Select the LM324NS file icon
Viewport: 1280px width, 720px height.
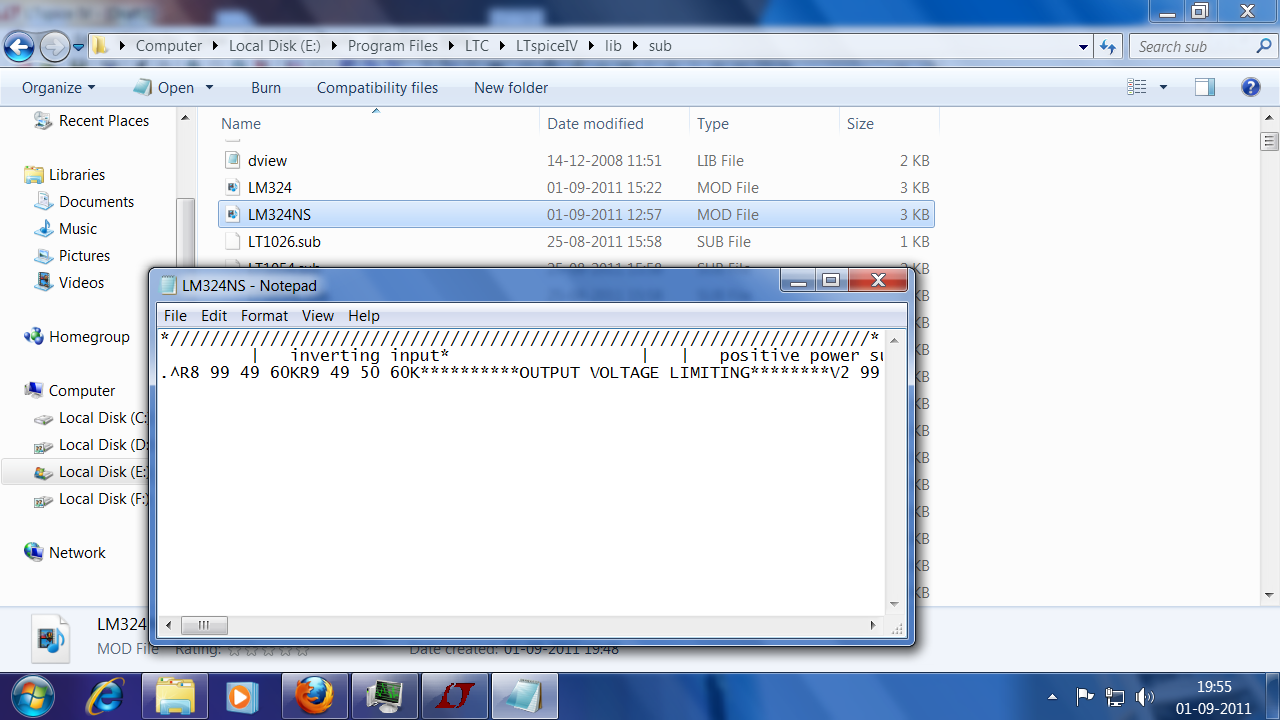pos(232,214)
